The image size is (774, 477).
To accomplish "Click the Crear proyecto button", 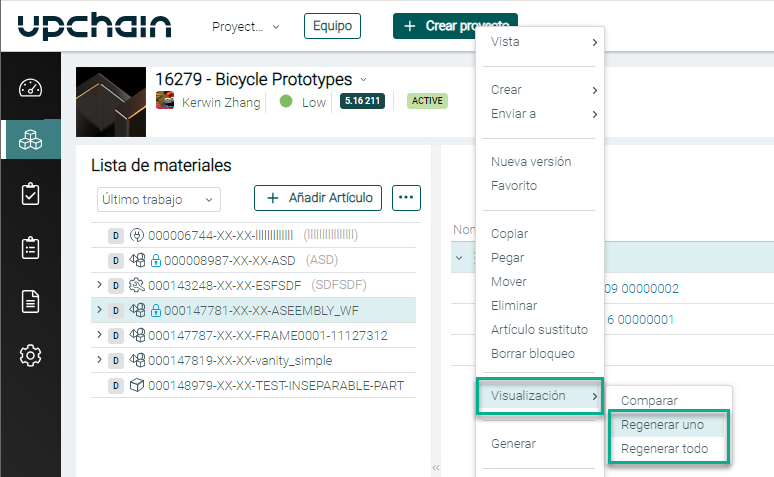I will tap(455, 26).
